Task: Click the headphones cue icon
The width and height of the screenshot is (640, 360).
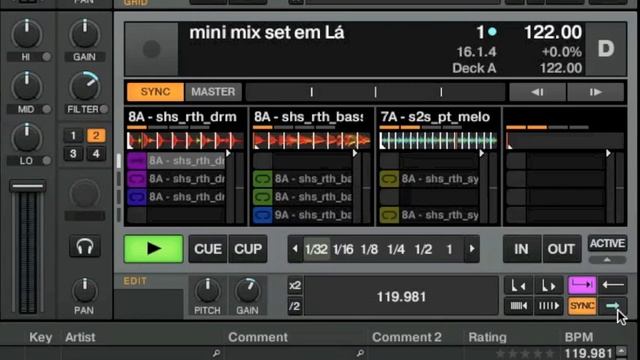Action: click(85, 247)
